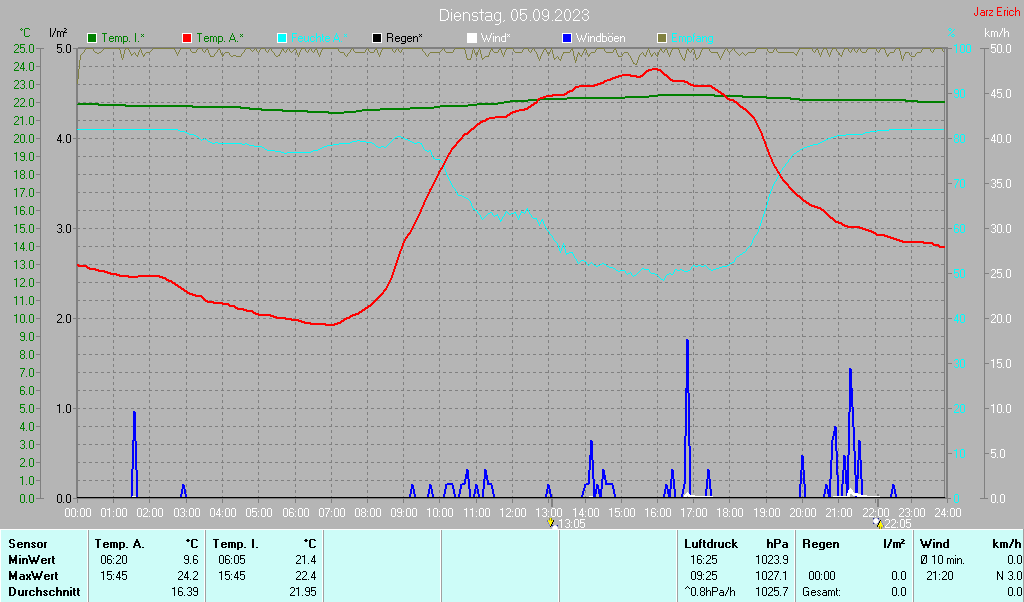Click the Temp. A. minimum time '06:20'
Viewport: 1024px width, 602px height.
coord(114,560)
